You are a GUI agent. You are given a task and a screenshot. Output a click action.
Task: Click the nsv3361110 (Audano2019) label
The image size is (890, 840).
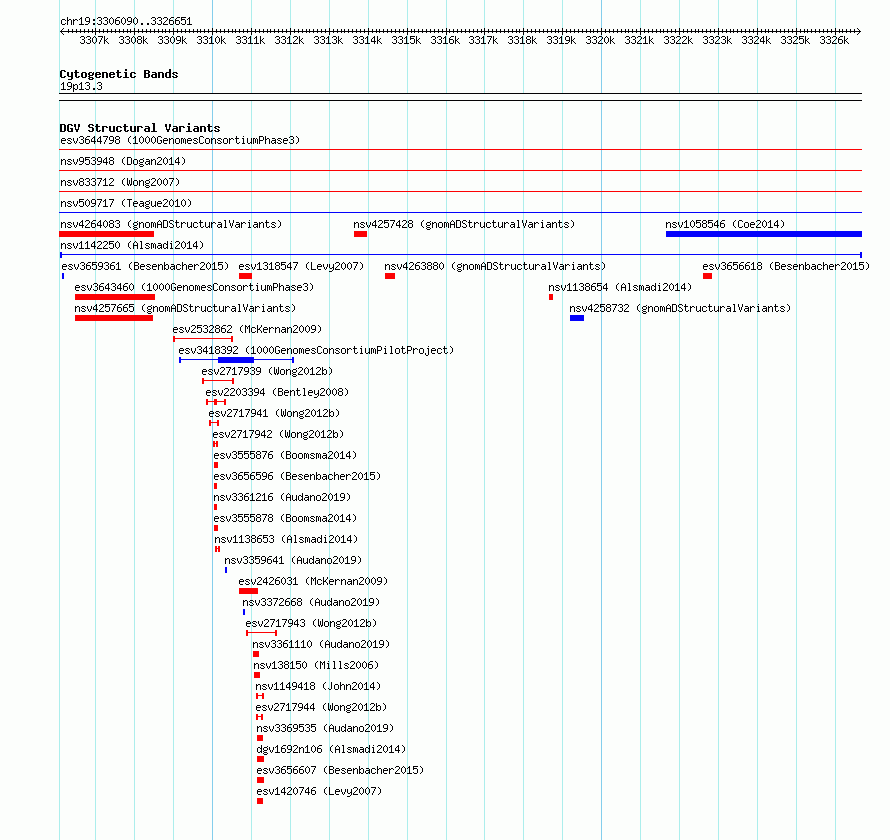[321, 644]
